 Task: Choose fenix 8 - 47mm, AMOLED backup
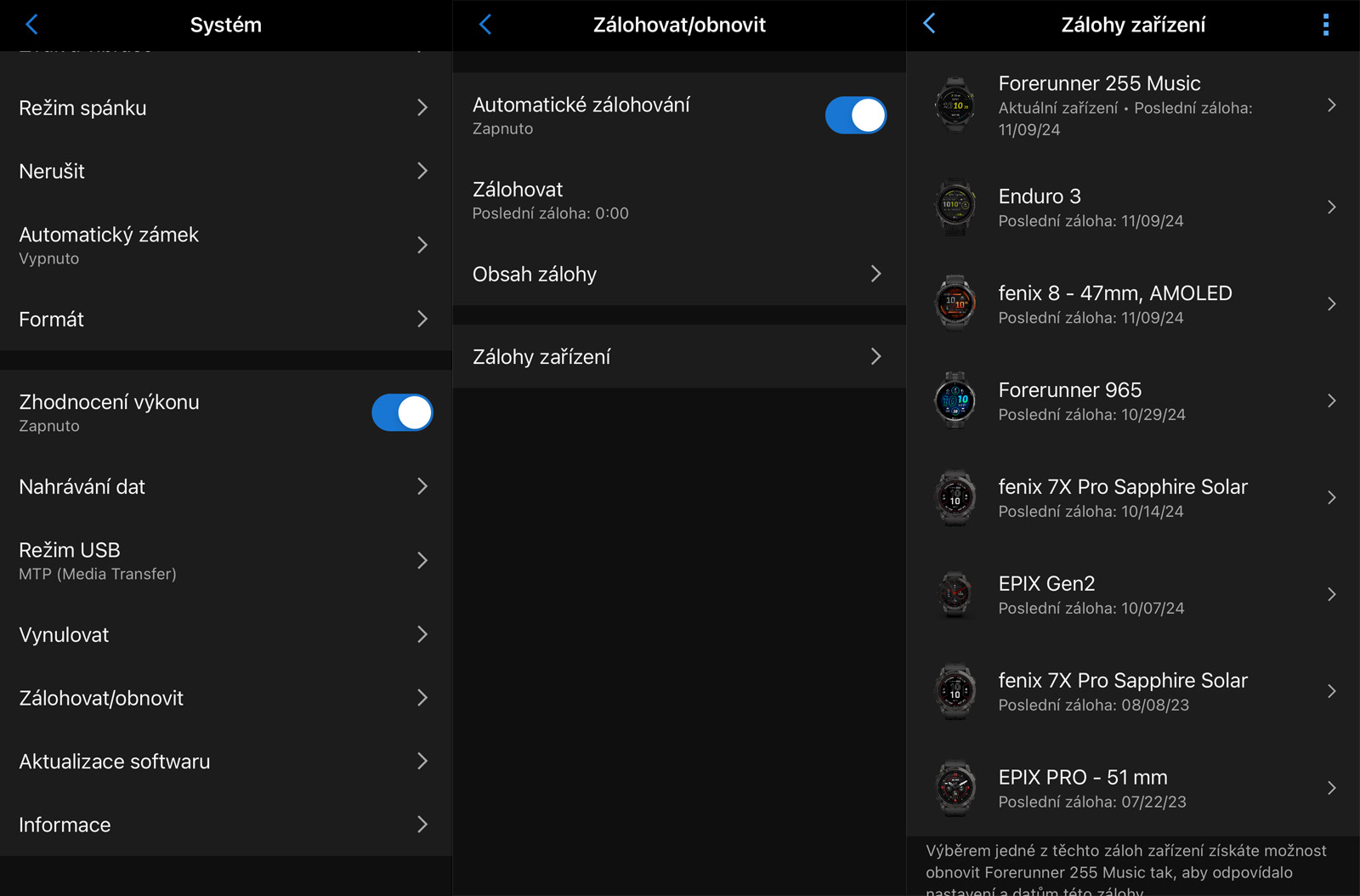point(1133,303)
